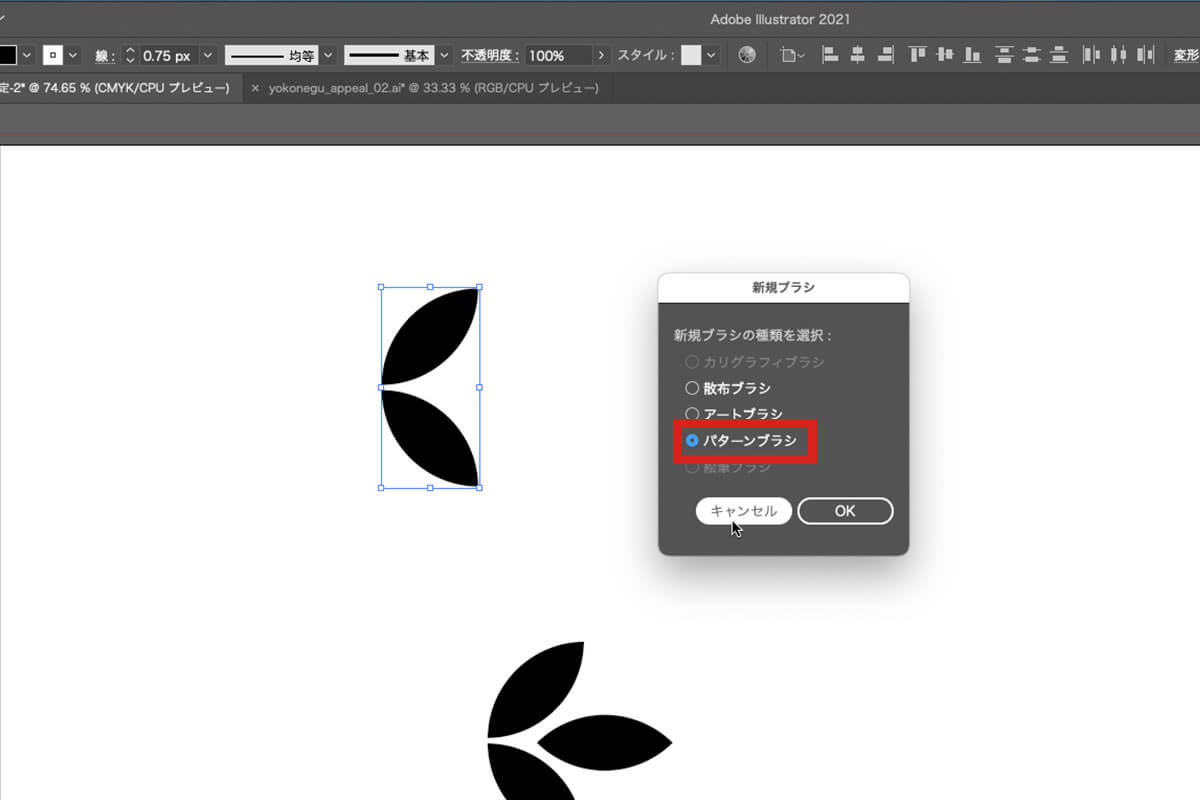Confirm the new brush with OK
The image size is (1200, 800).
point(845,511)
